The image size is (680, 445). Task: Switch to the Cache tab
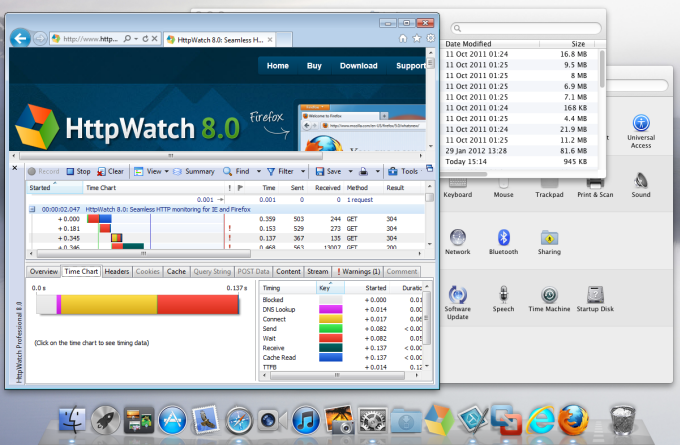coord(176,272)
